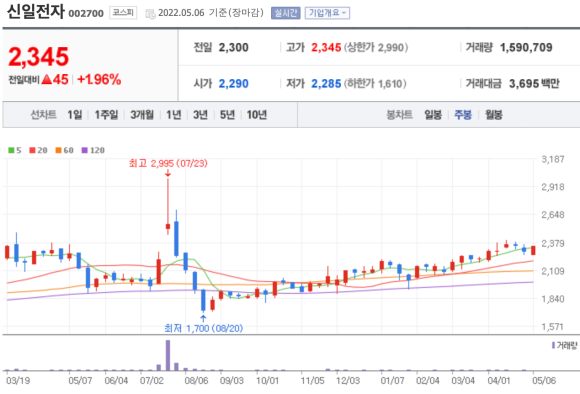The width and height of the screenshot is (580, 394).
Task: Click the 05/06 date axis label
Action: point(544,380)
